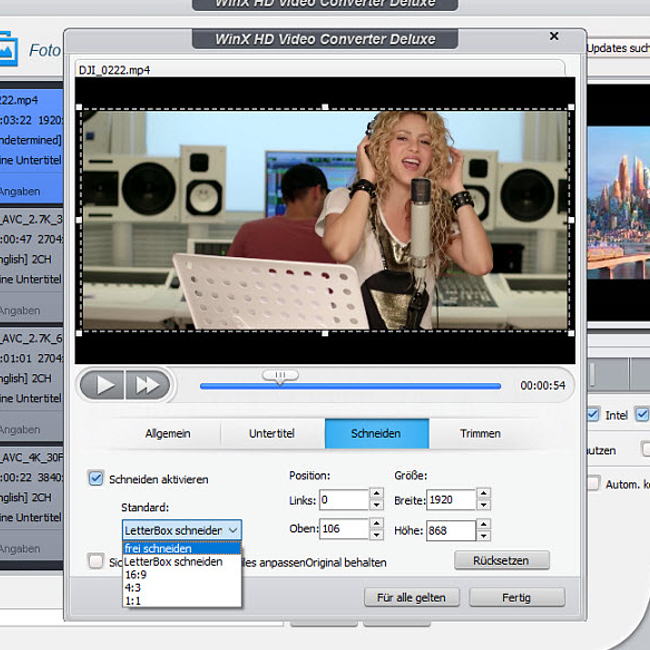This screenshot has height=650, width=650.
Task: Select the frei schneiden option
Action: (158, 548)
